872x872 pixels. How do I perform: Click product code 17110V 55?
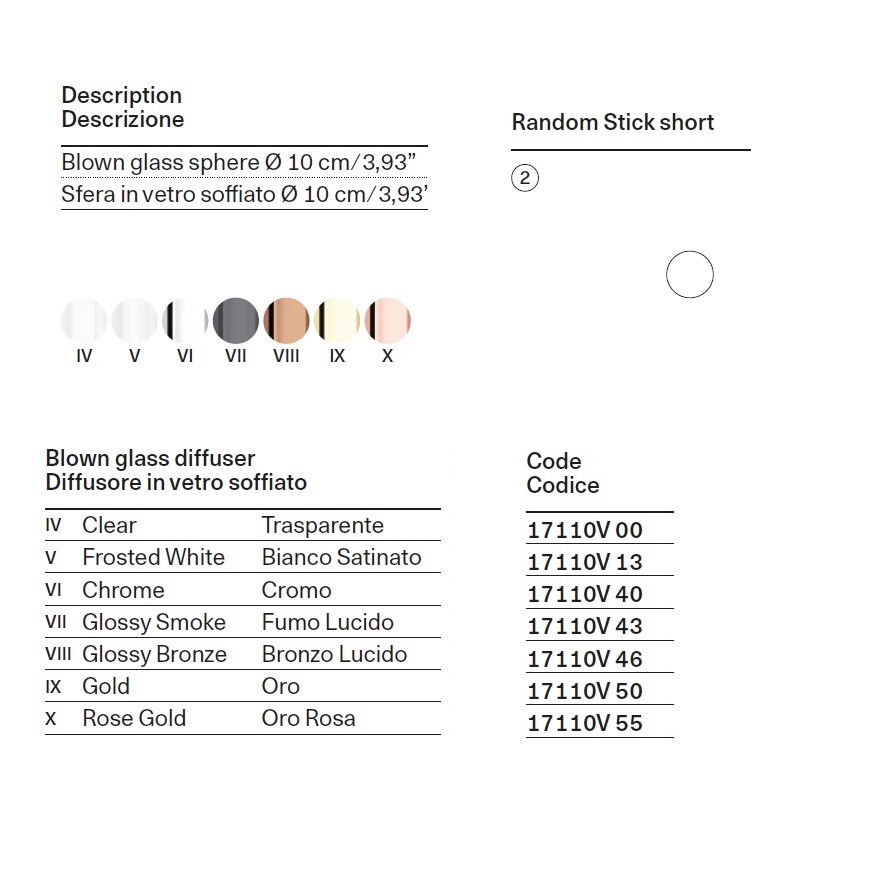[585, 723]
